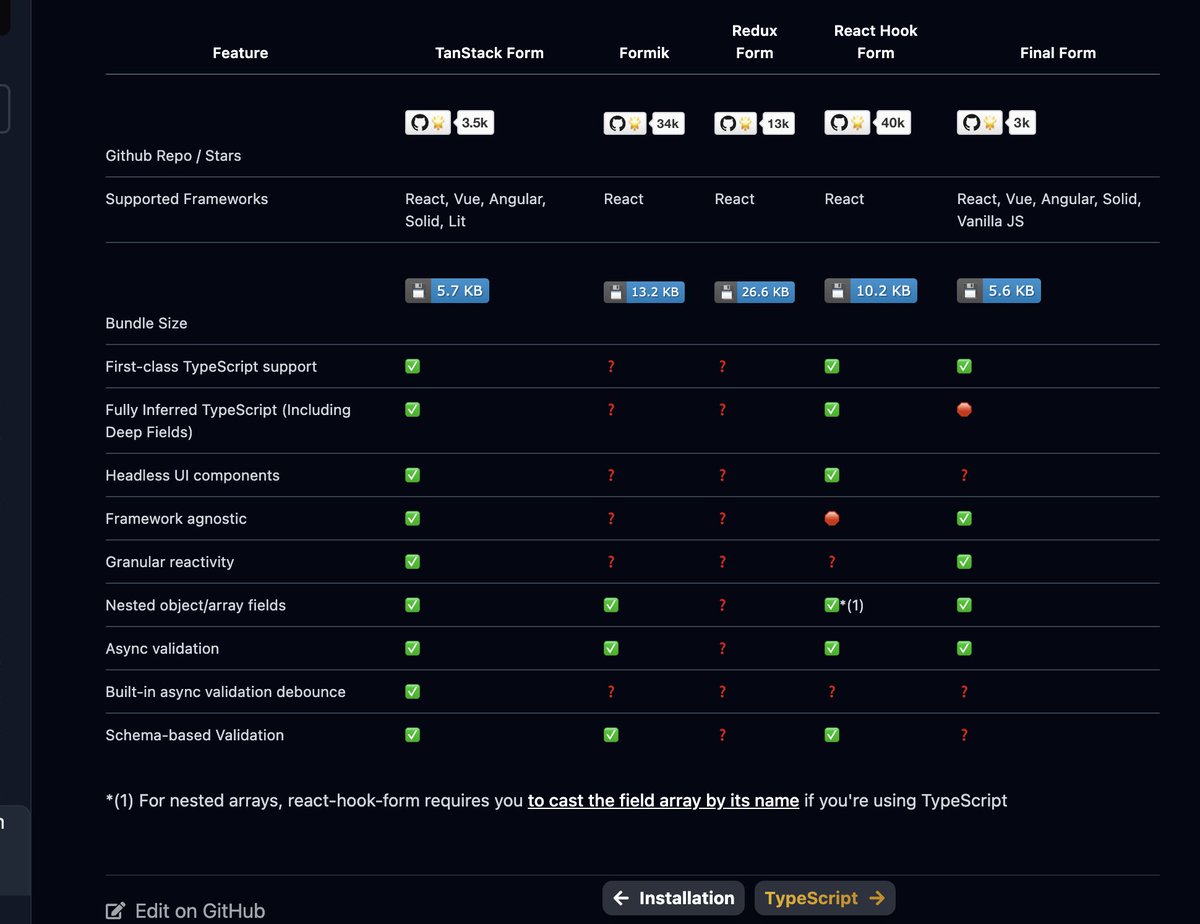Click Formik's 'React' supported frameworks cell
Image resolution: width=1200 pixels, height=924 pixels.
[x=624, y=199]
